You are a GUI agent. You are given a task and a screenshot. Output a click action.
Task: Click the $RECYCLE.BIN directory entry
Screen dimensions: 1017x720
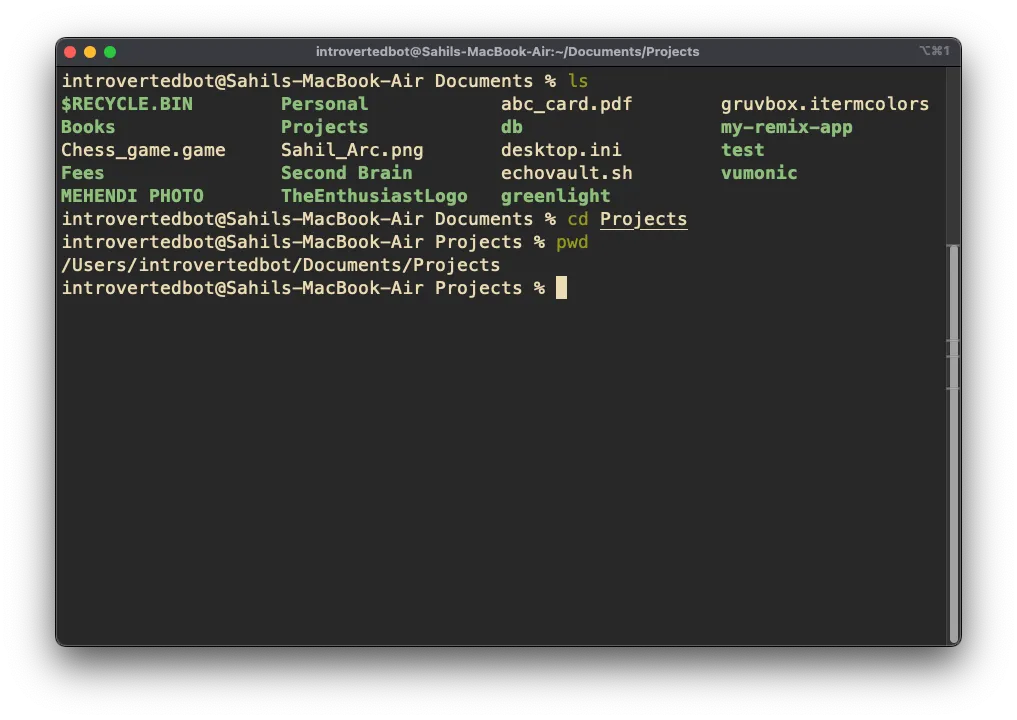click(126, 104)
